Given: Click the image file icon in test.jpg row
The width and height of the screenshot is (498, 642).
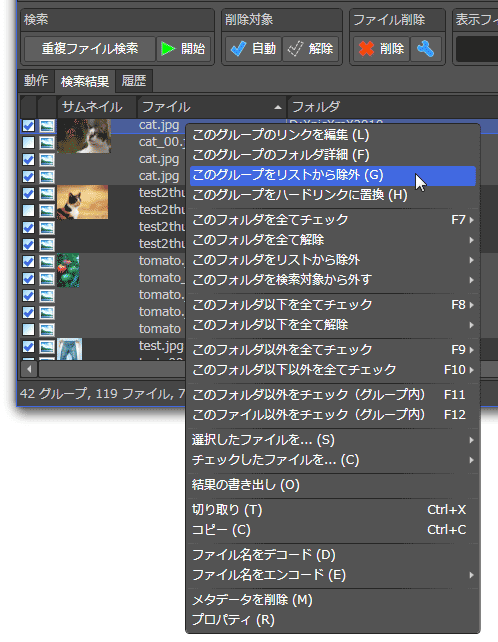Looking at the screenshot, I should 47,346.
